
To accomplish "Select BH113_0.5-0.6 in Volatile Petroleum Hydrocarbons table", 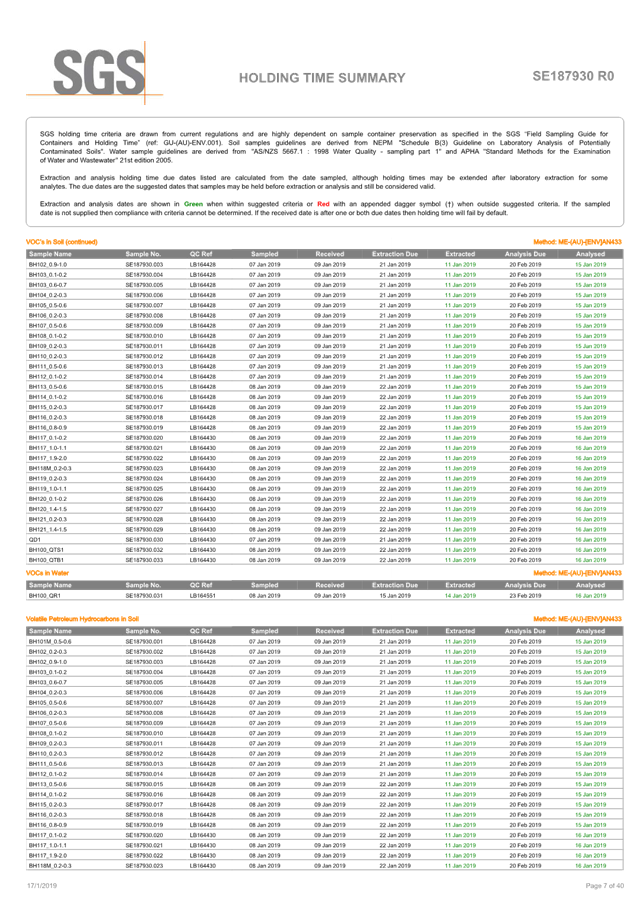I will [48, 784].
